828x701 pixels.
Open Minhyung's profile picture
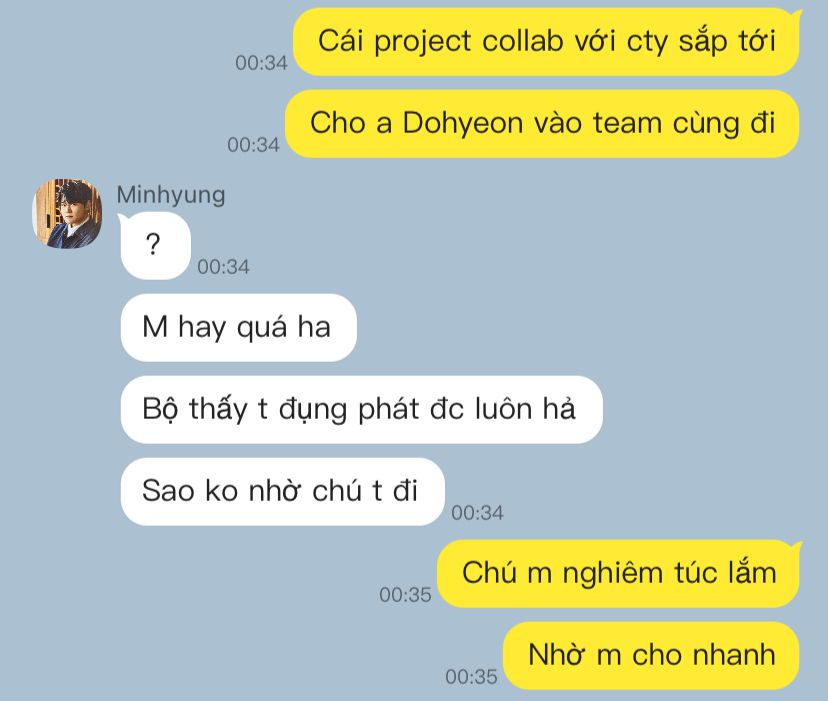click(x=67, y=213)
